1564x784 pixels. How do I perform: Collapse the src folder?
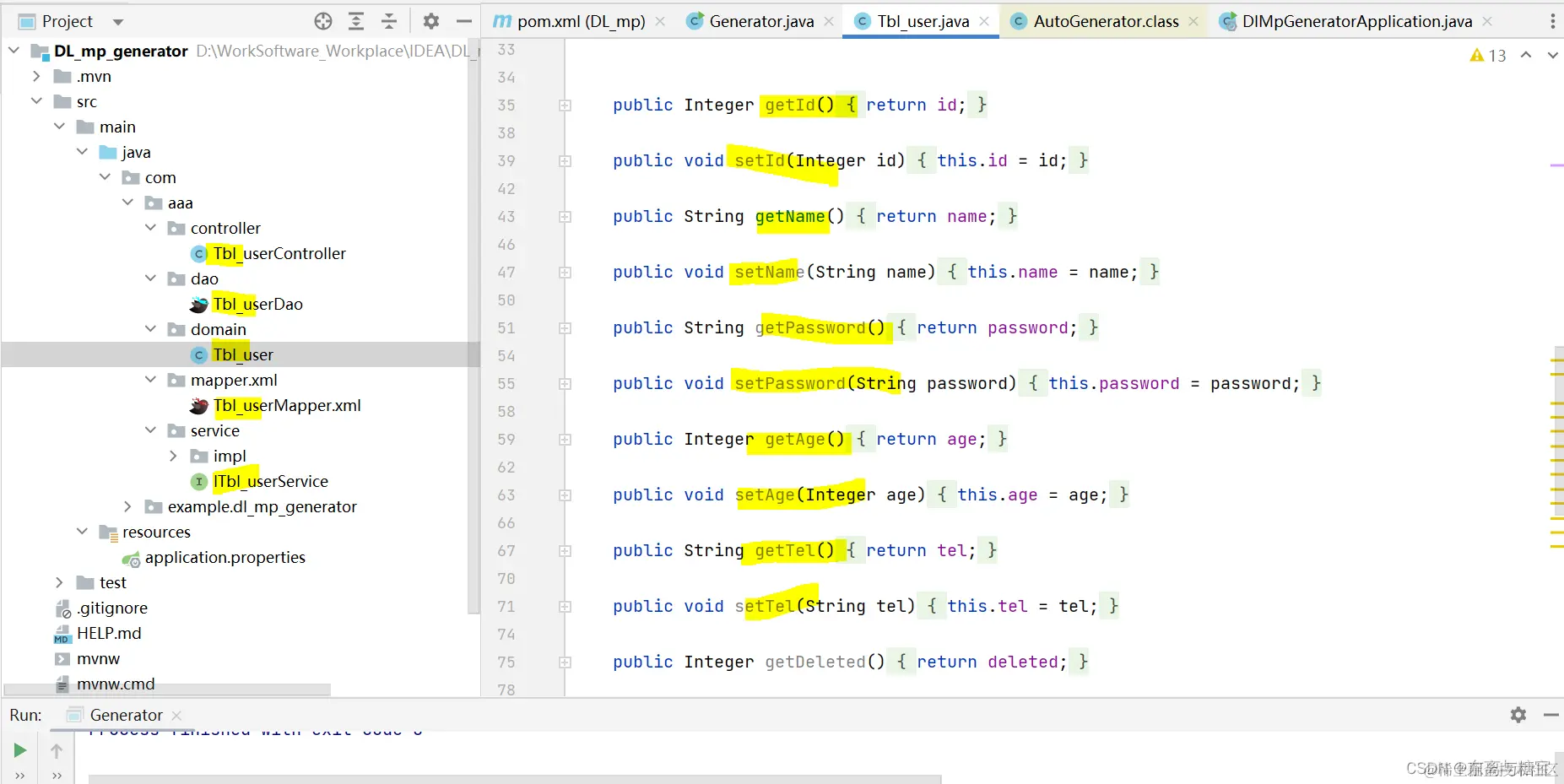coord(36,101)
